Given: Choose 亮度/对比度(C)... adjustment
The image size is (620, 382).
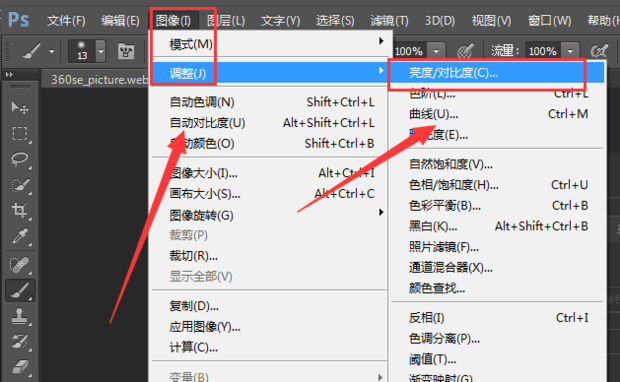Looking at the screenshot, I should tap(497, 73).
